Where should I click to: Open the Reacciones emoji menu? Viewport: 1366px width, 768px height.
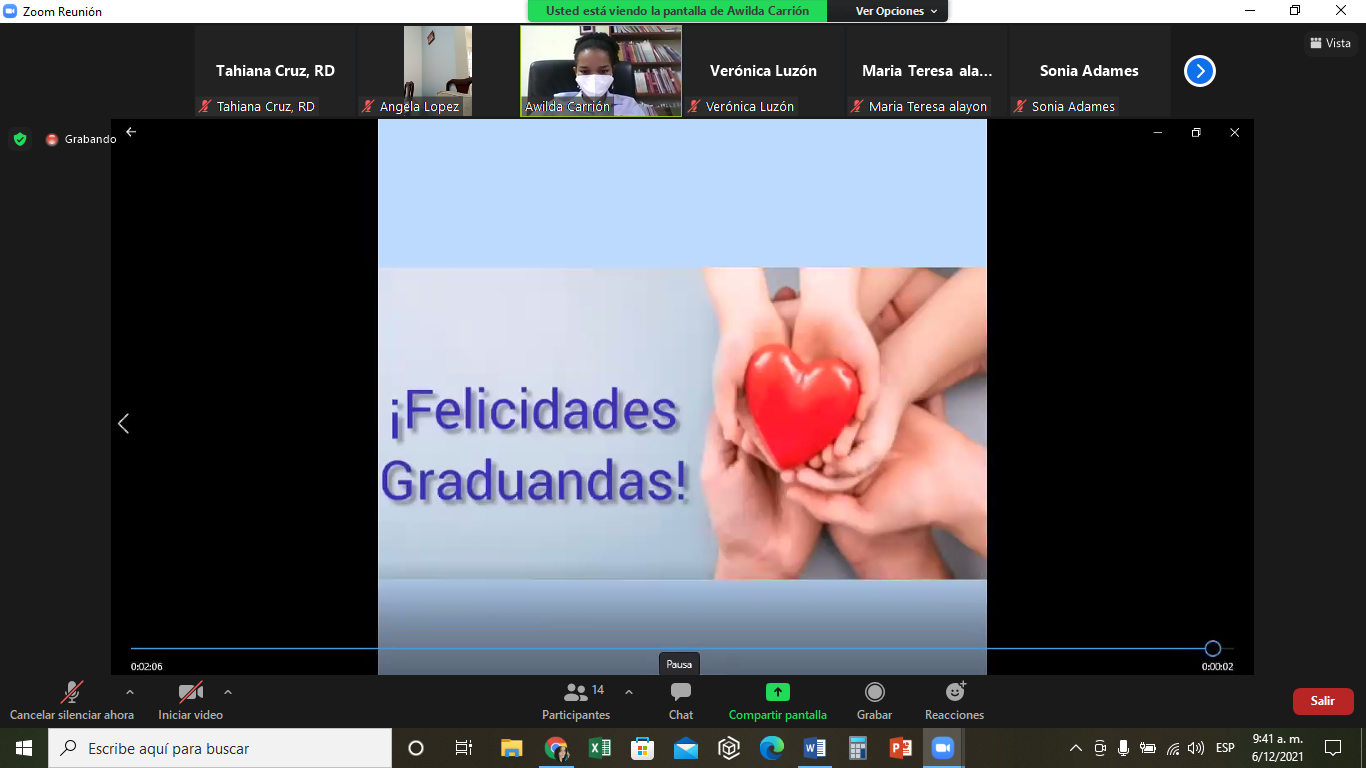tap(955, 692)
